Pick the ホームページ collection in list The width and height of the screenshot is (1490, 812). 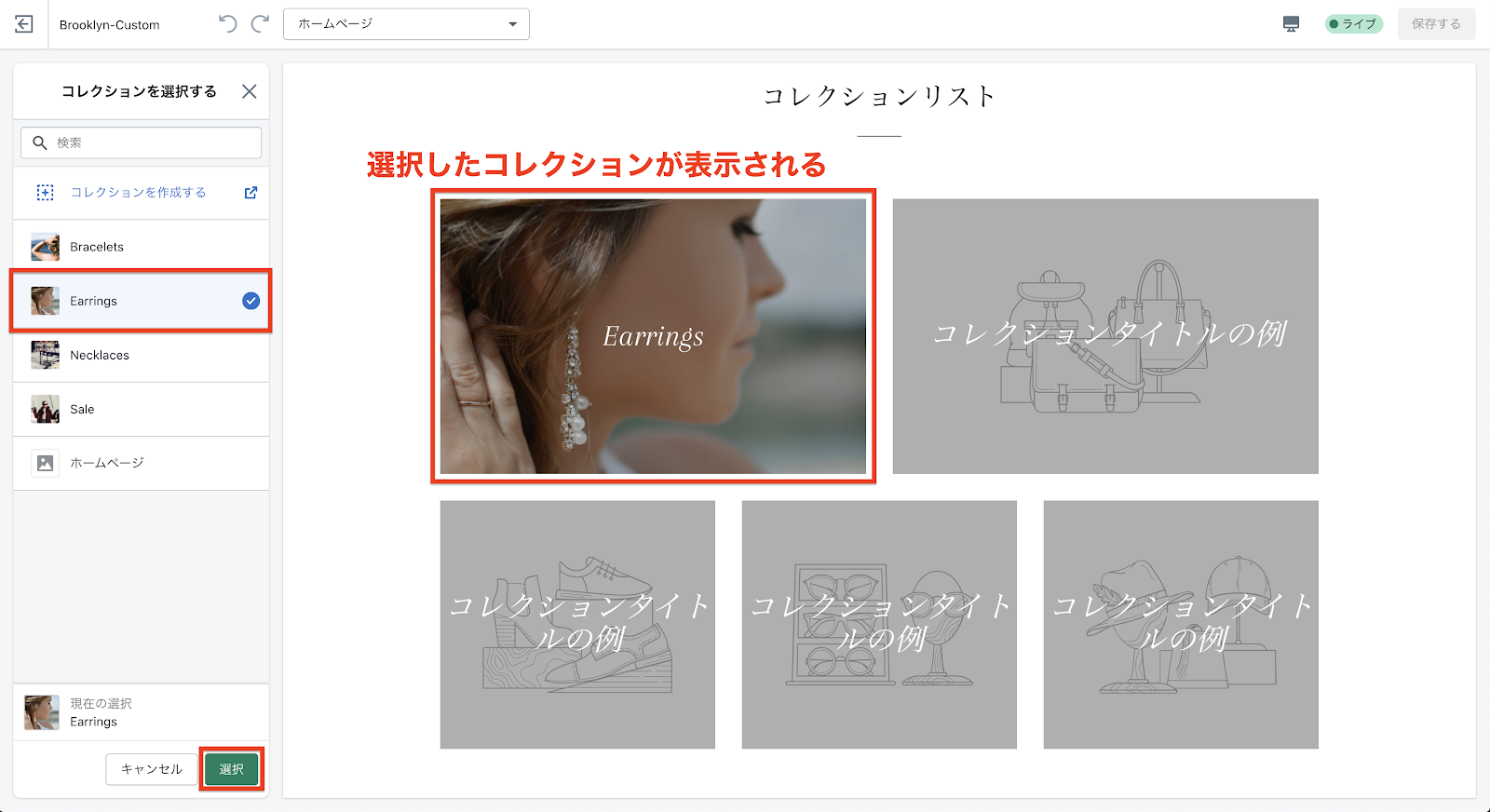pos(106,463)
